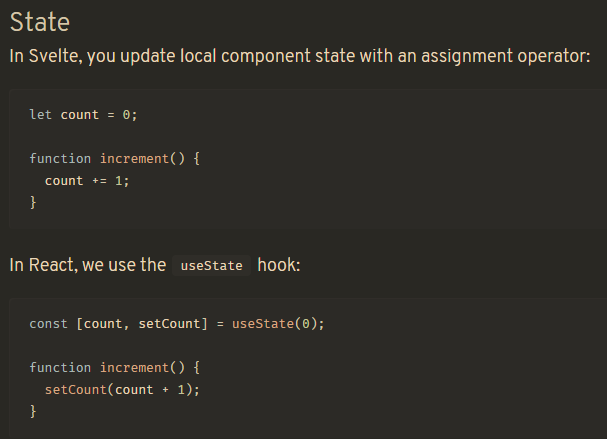Click the line "let count = 0;"
This screenshot has width=607, height=439.
(83, 115)
